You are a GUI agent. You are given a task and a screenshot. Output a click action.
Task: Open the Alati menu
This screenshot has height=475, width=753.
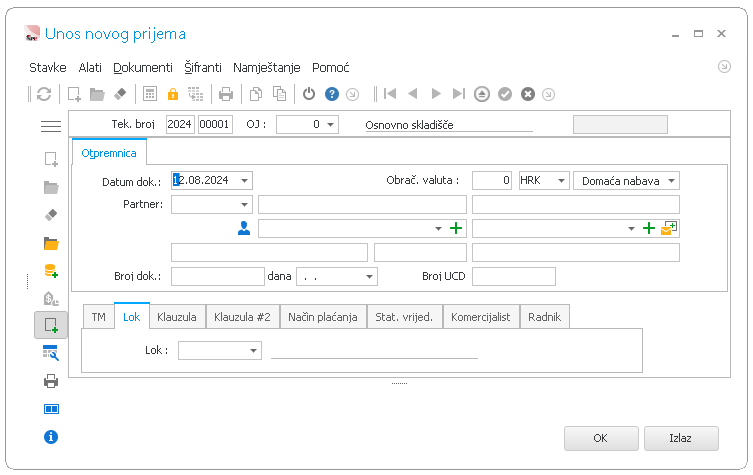tap(90, 68)
